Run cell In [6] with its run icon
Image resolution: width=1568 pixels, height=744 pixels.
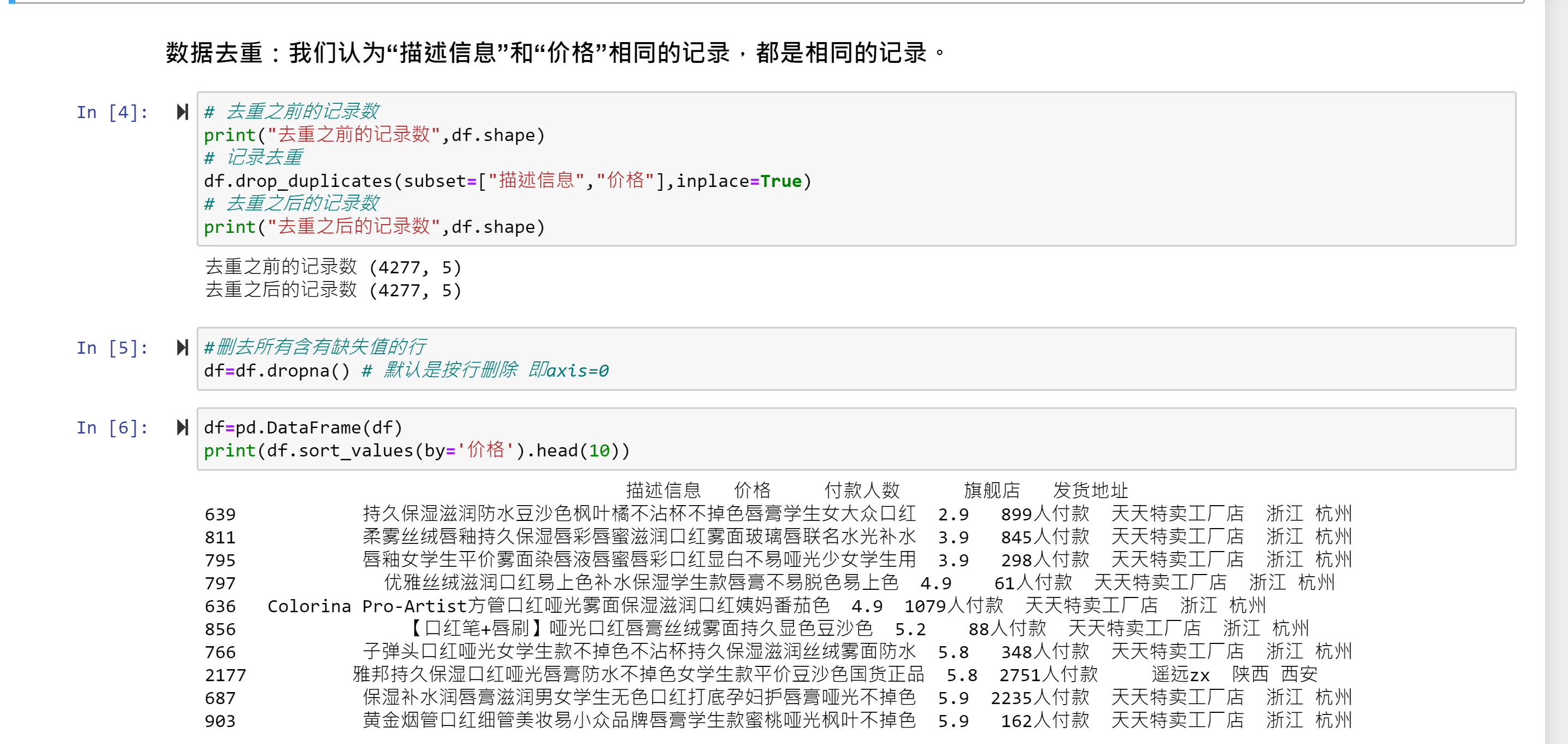click(x=182, y=427)
